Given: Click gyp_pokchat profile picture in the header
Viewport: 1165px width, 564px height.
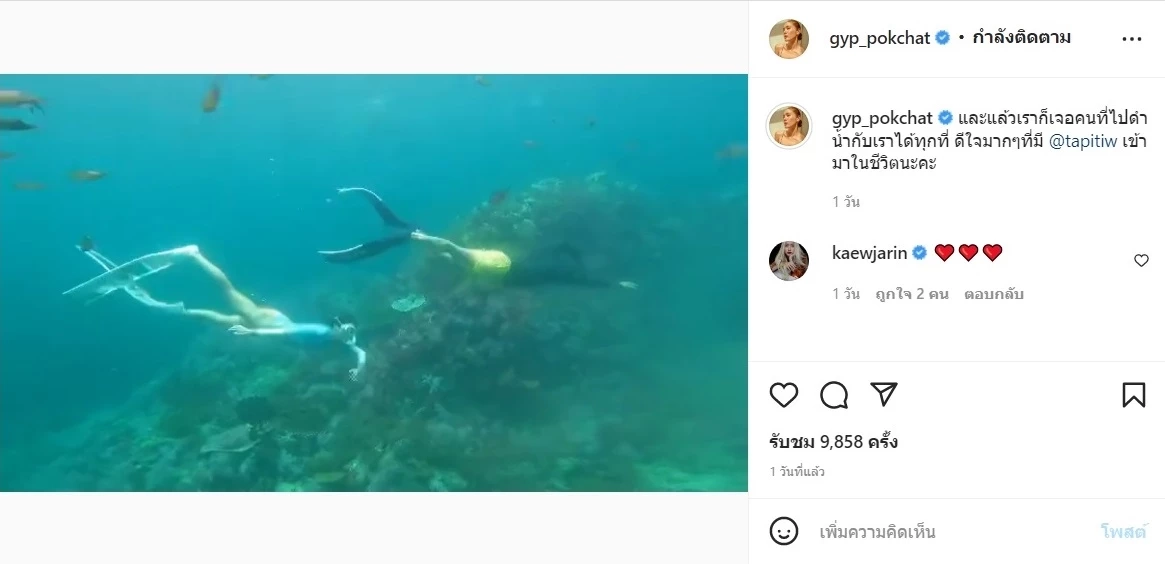Looking at the screenshot, I should pyautogui.click(x=788, y=39).
